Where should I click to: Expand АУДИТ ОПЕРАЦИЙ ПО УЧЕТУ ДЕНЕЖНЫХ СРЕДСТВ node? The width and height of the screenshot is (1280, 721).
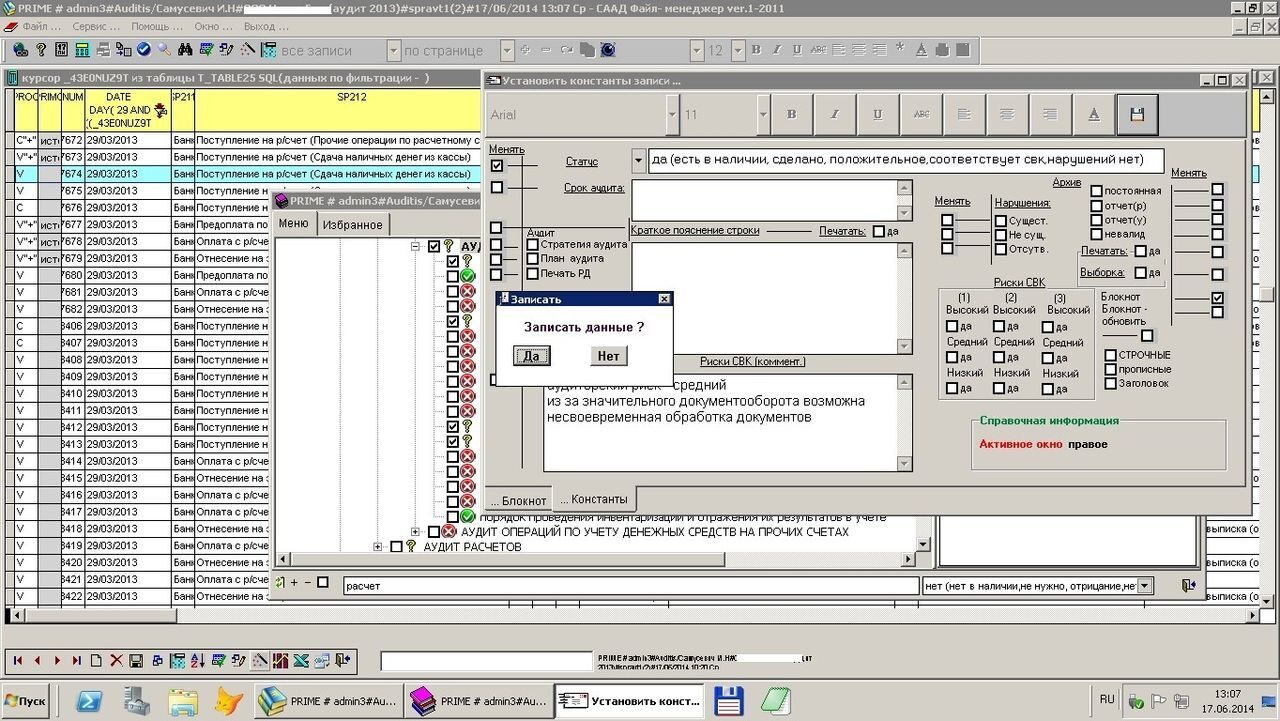coord(416,531)
